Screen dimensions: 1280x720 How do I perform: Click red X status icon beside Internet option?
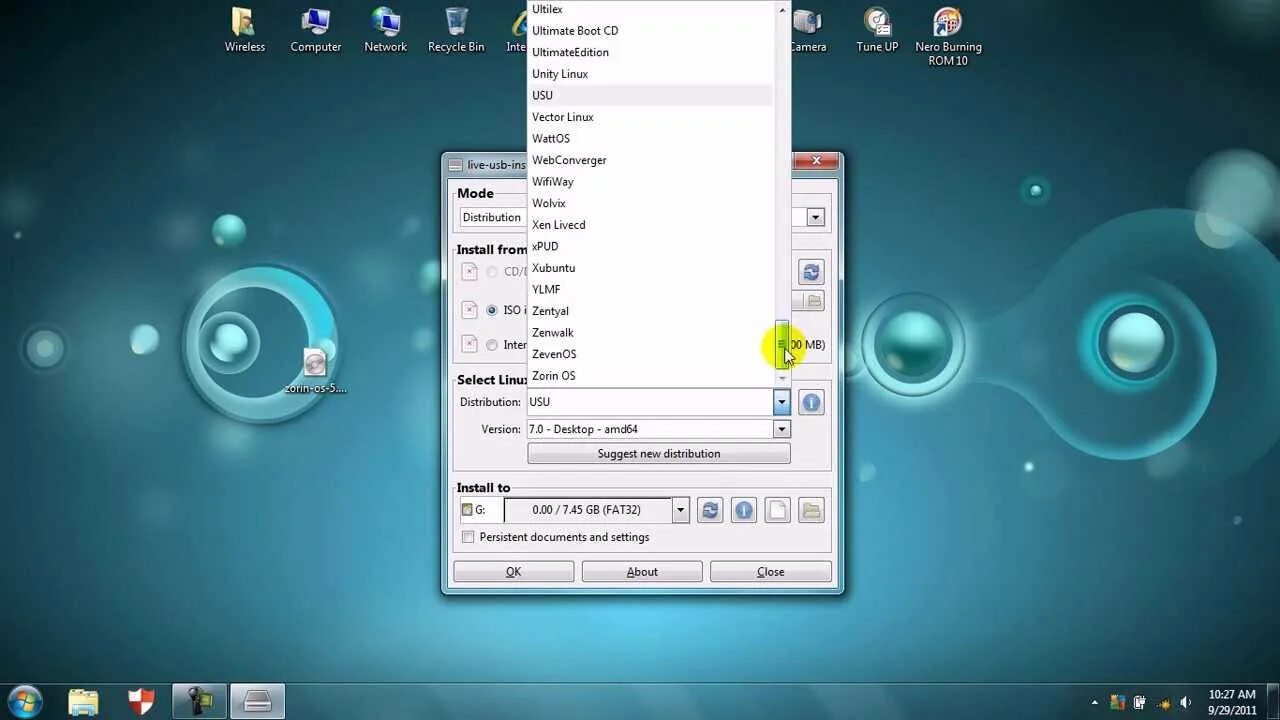click(x=469, y=344)
